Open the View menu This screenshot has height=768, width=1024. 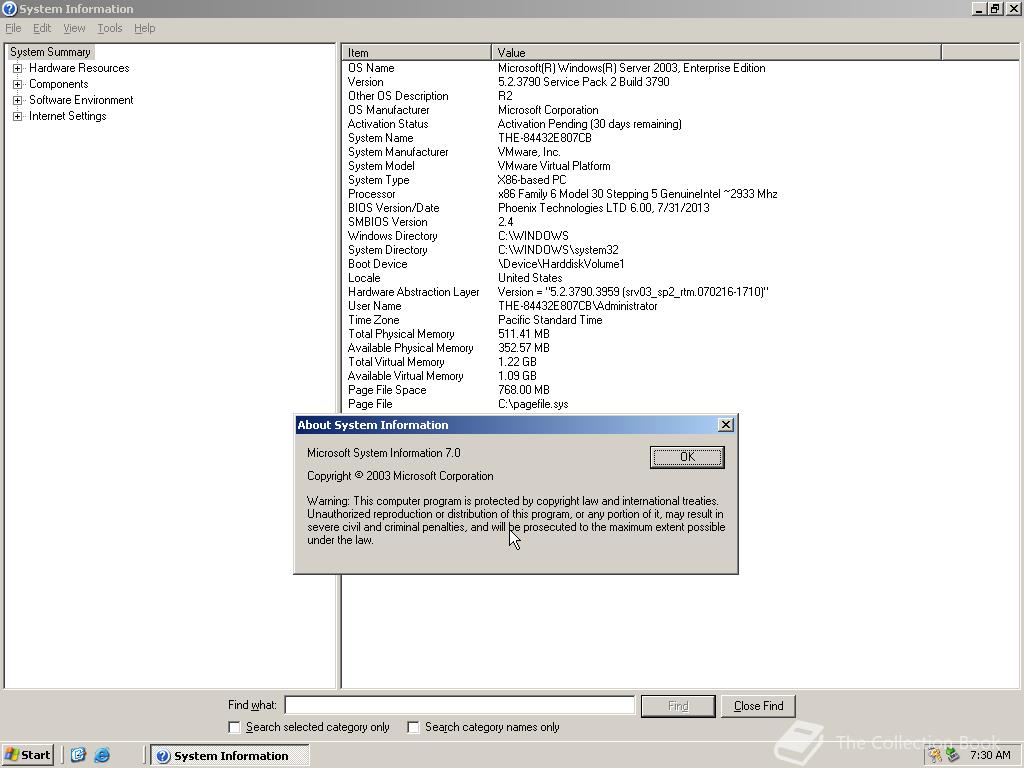tap(74, 28)
